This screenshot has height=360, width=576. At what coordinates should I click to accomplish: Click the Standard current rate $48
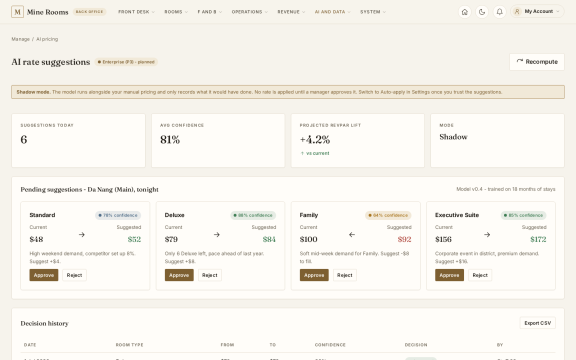point(36,240)
